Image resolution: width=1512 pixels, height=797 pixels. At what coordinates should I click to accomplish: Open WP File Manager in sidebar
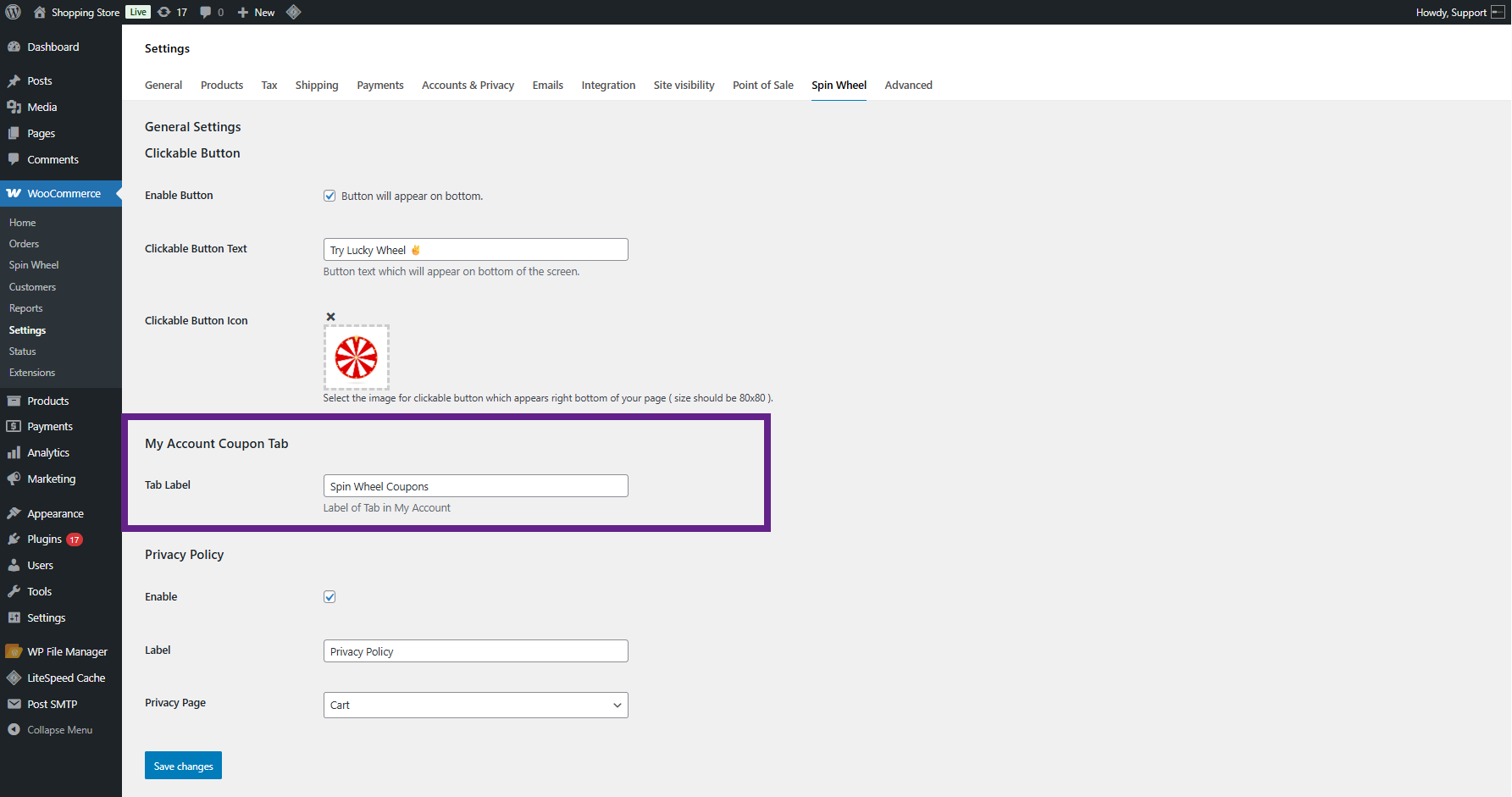tap(67, 651)
